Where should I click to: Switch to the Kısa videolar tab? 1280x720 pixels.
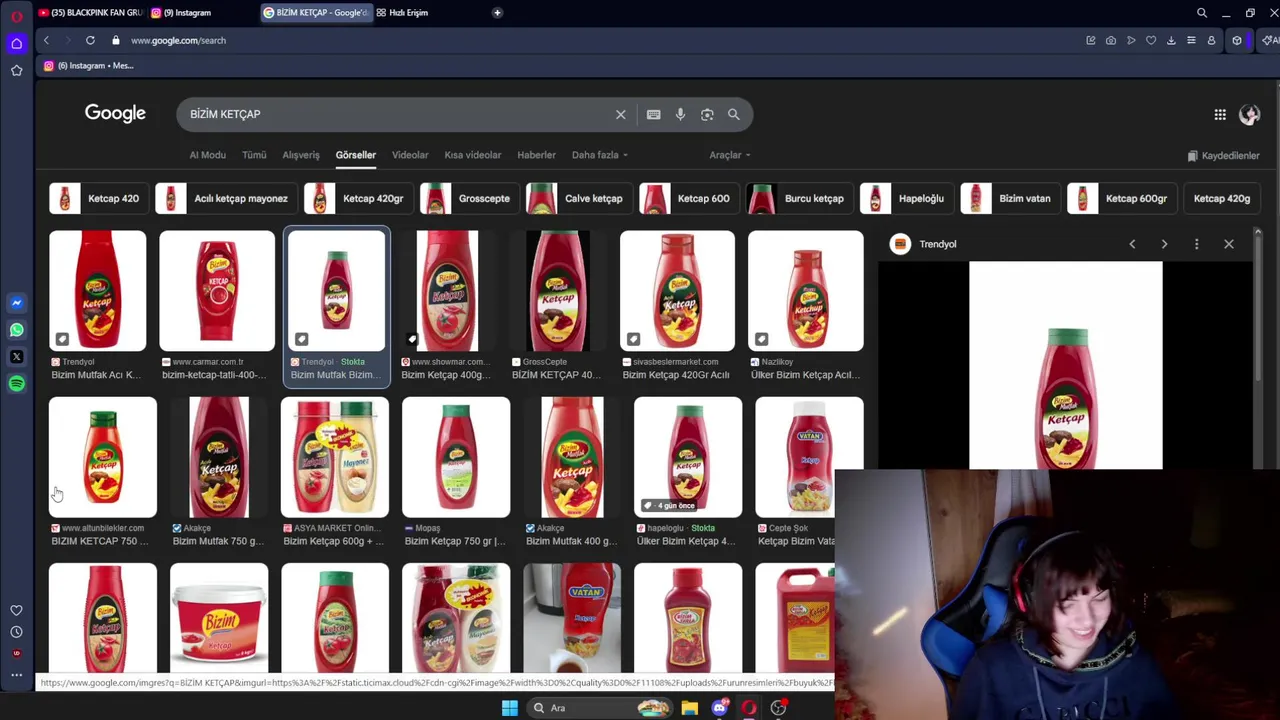click(473, 155)
